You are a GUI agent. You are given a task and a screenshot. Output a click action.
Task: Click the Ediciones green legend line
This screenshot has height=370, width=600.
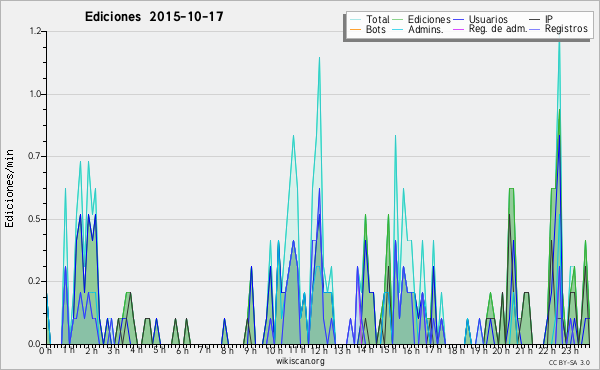pyautogui.click(x=398, y=20)
